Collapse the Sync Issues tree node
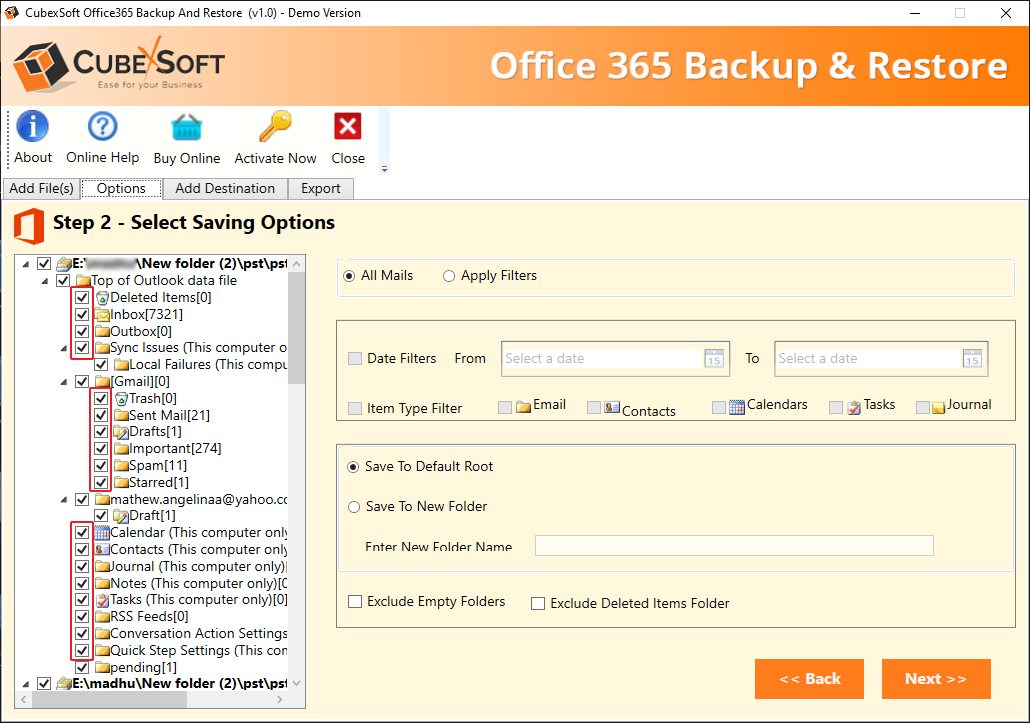1030x723 pixels. click(x=64, y=348)
